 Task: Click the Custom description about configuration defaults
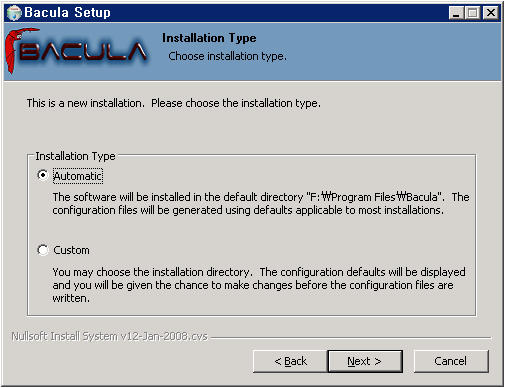tap(259, 285)
